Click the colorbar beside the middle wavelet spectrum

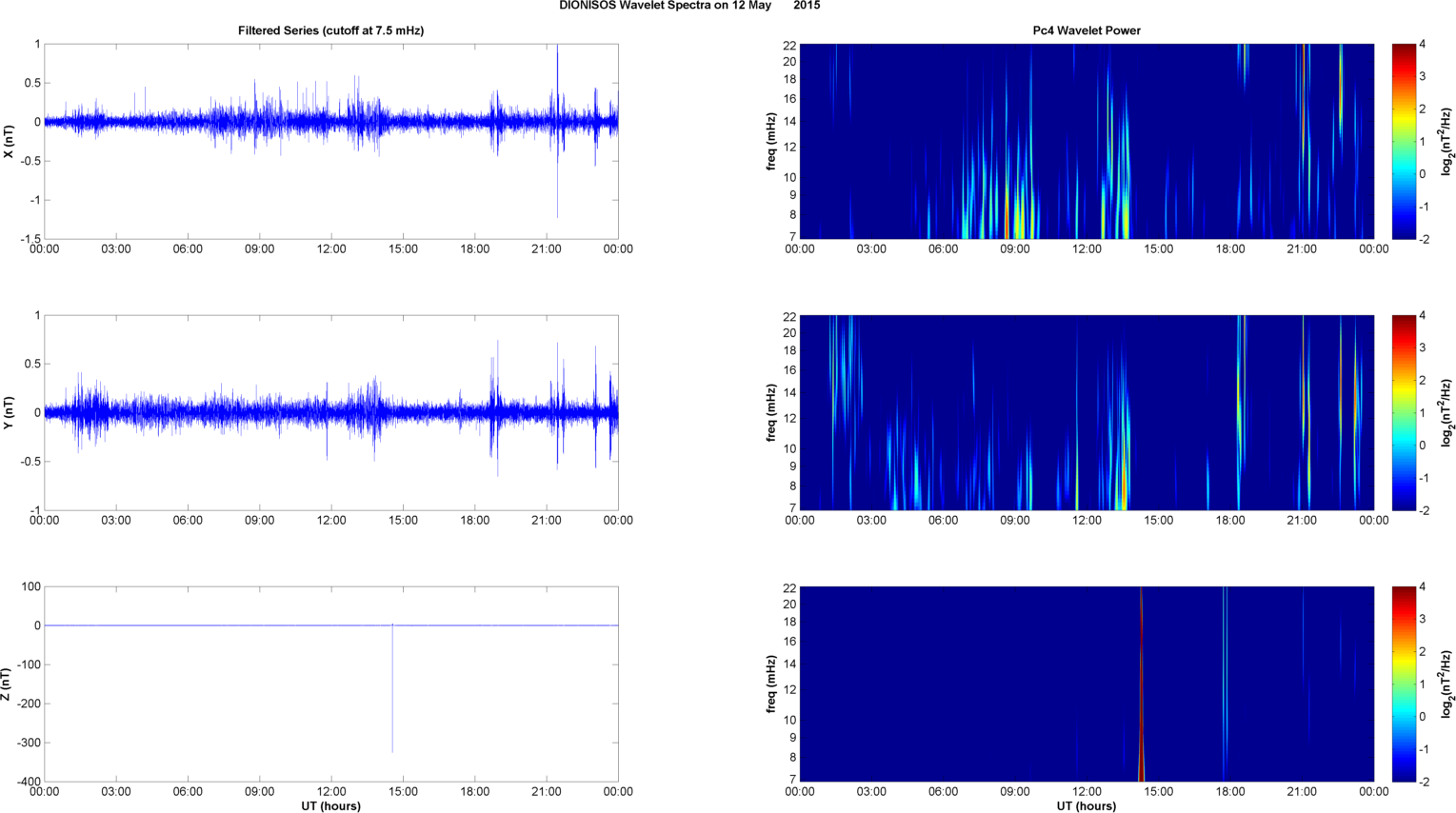(x=1404, y=413)
